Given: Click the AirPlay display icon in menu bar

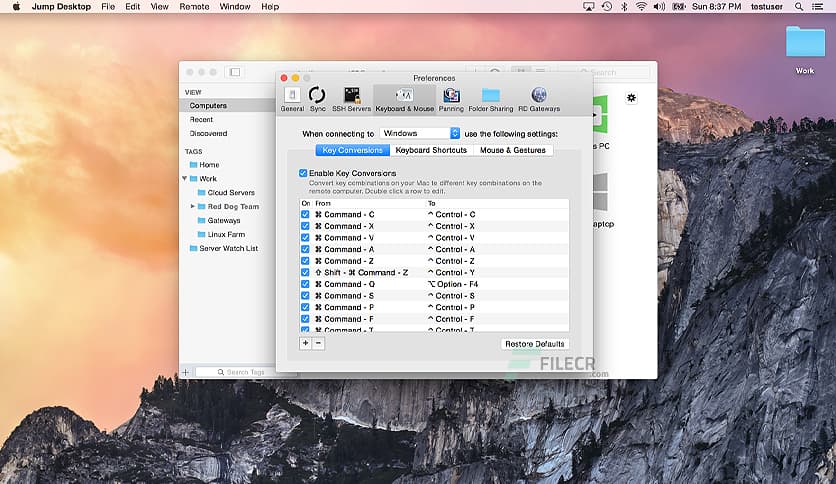Looking at the screenshot, I should 589,6.
